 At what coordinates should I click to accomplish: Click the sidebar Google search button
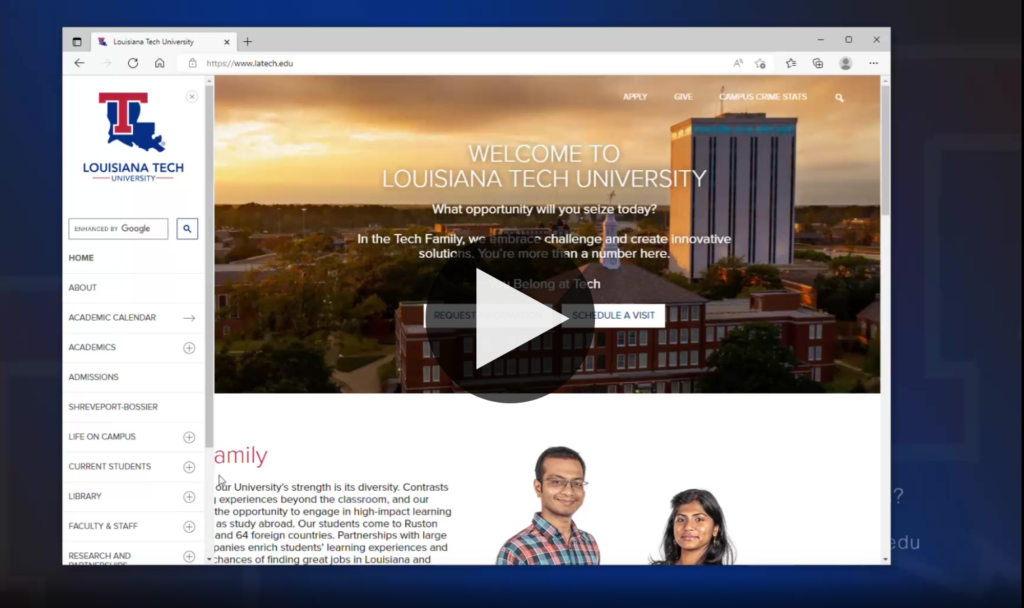point(187,229)
